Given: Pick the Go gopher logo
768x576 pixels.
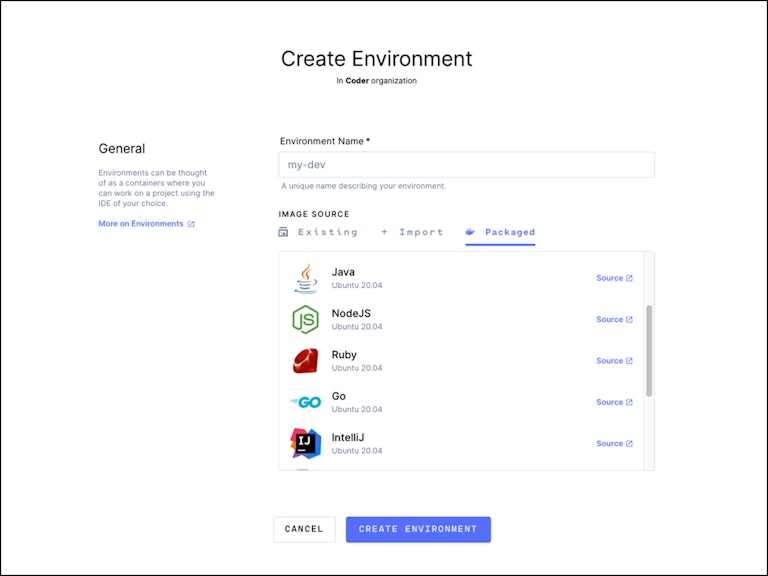Looking at the screenshot, I should pyautogui.click(x=306, y=402).
